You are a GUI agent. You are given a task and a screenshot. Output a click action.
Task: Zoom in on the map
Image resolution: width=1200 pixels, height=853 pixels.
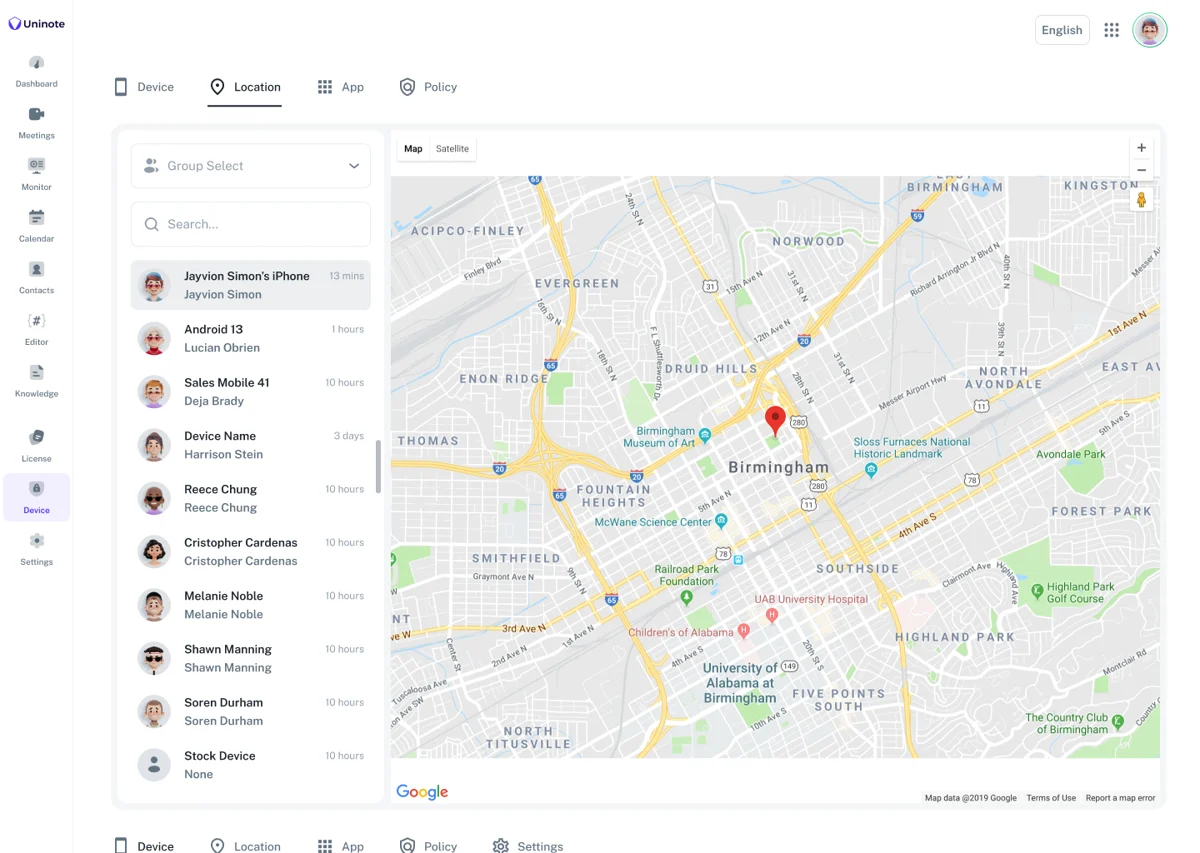[x=1141, y=148]
